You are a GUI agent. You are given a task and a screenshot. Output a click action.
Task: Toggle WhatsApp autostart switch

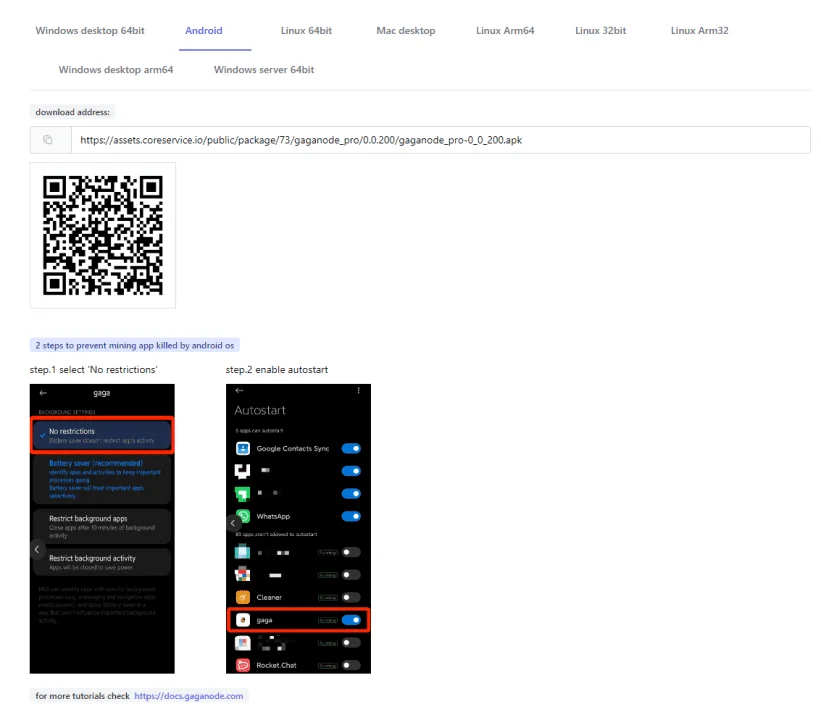click(351, 516)
